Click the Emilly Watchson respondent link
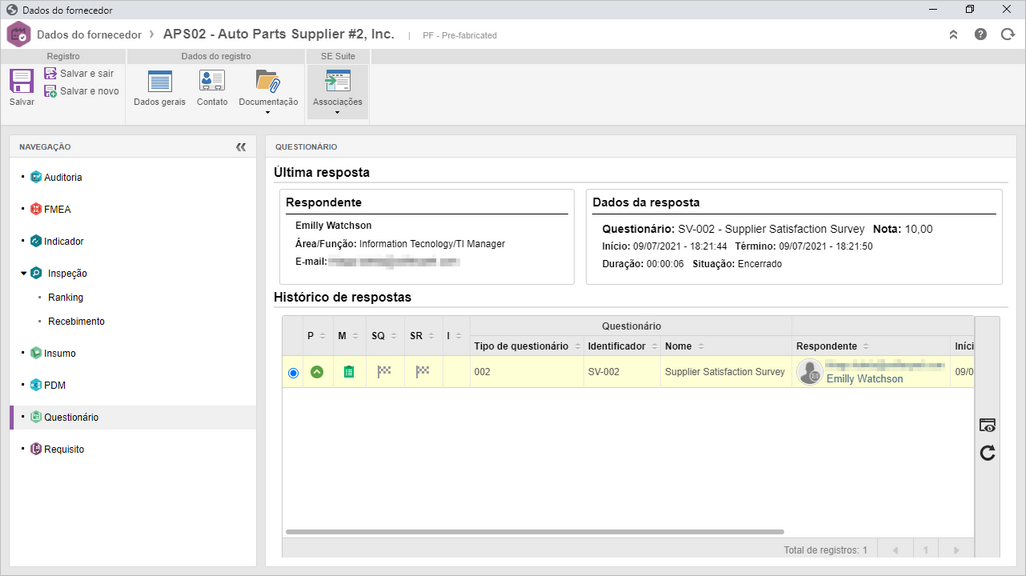 [864, 379]
